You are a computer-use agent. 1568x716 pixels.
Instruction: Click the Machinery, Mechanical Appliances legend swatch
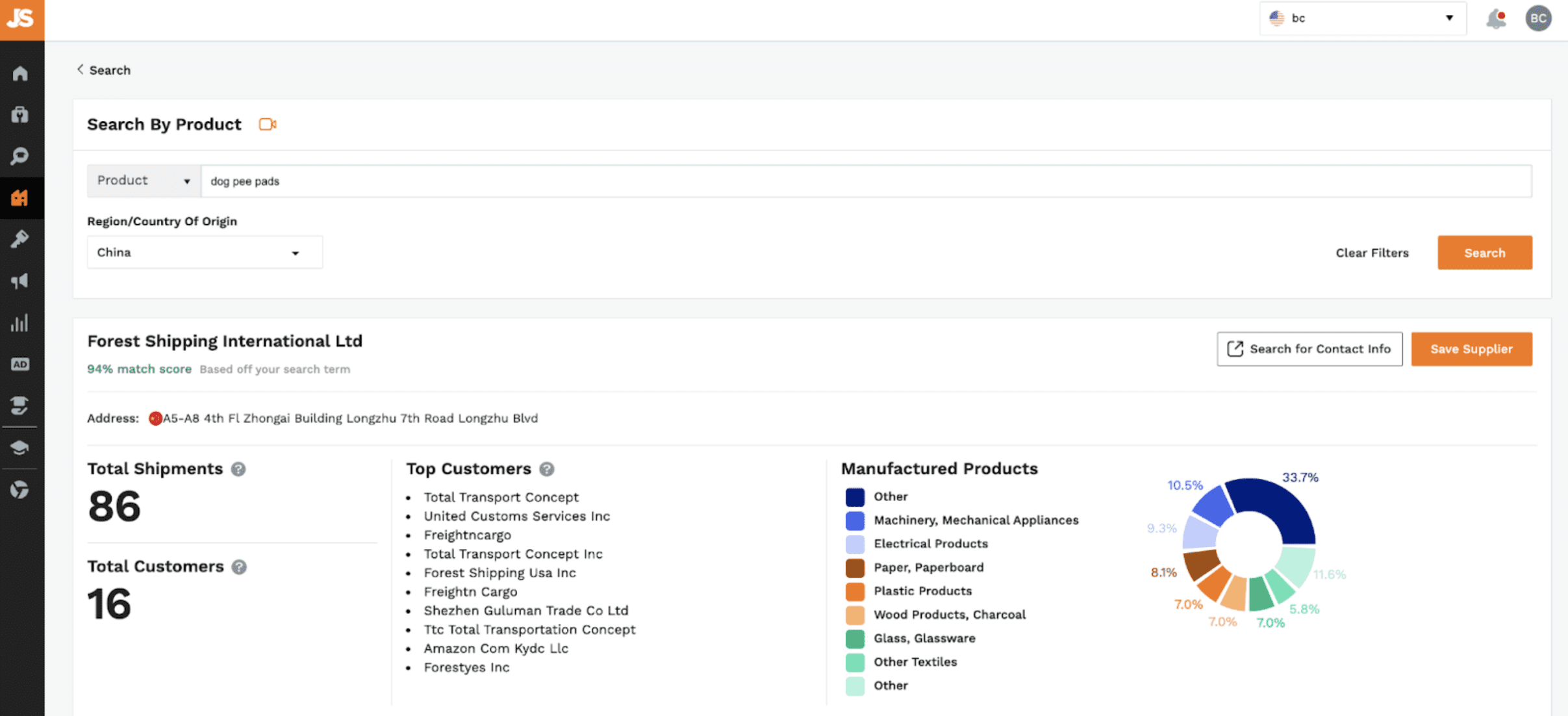(855, 520)
